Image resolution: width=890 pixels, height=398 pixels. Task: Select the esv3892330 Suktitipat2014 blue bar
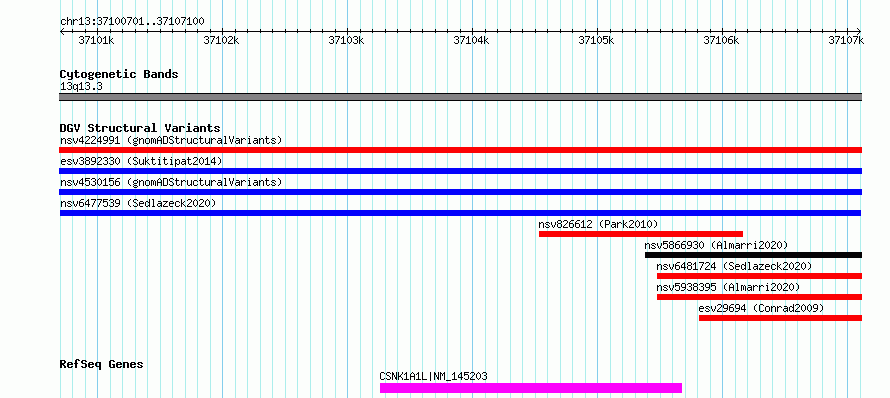tap(460, 171)
